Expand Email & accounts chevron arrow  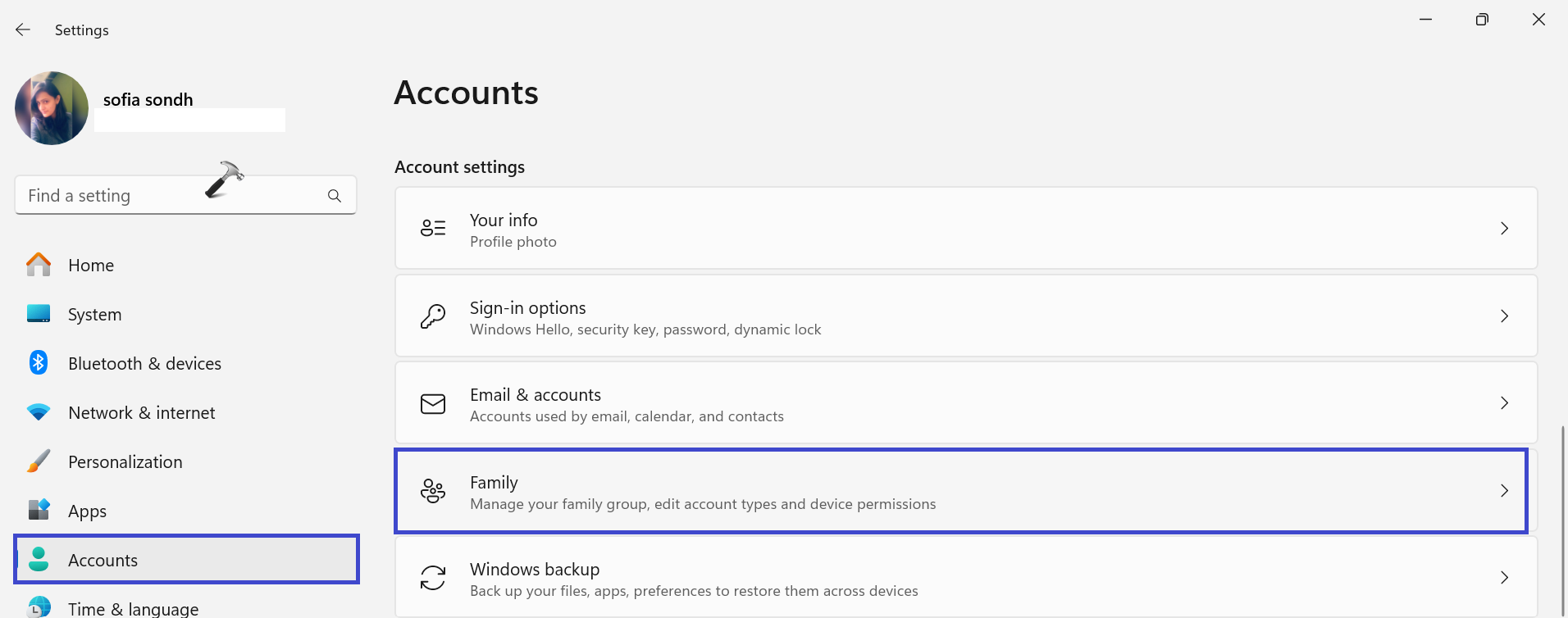(x=1504, y=403)
